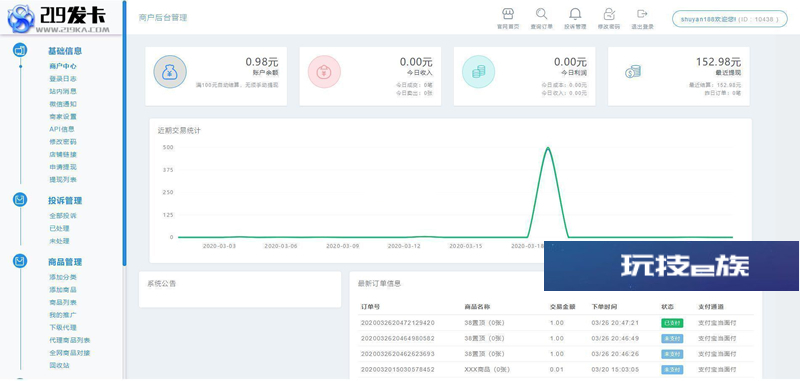Collapse the 投诉管理 sidebar heading

pos(65,200)
